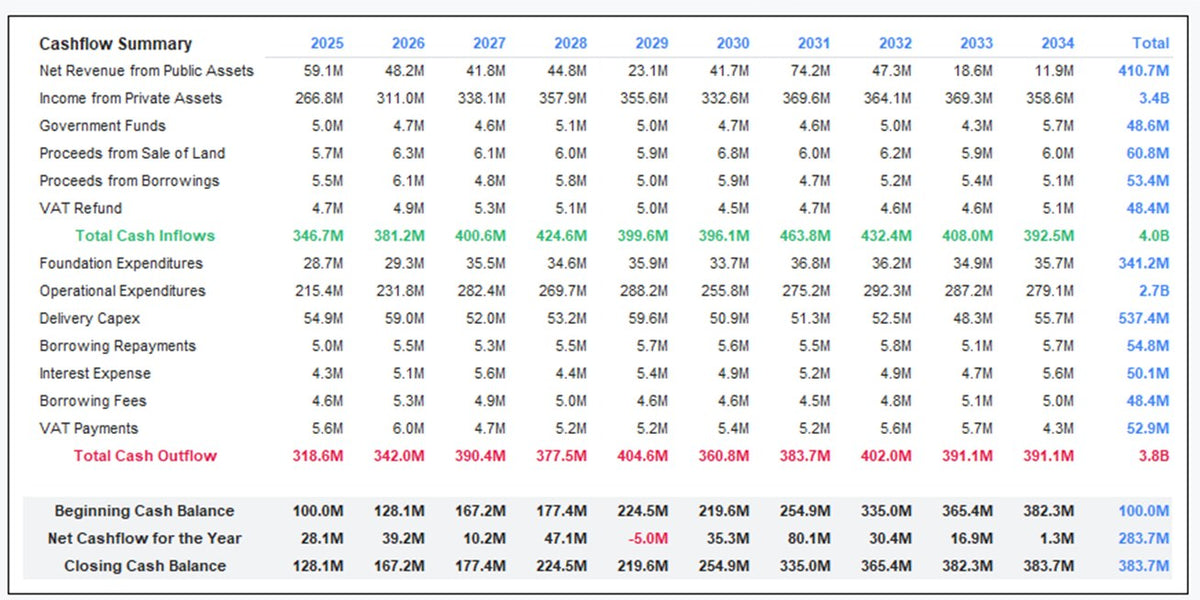Click the VAT Payments row label
1200x600 pixels.
pos(88,428)
